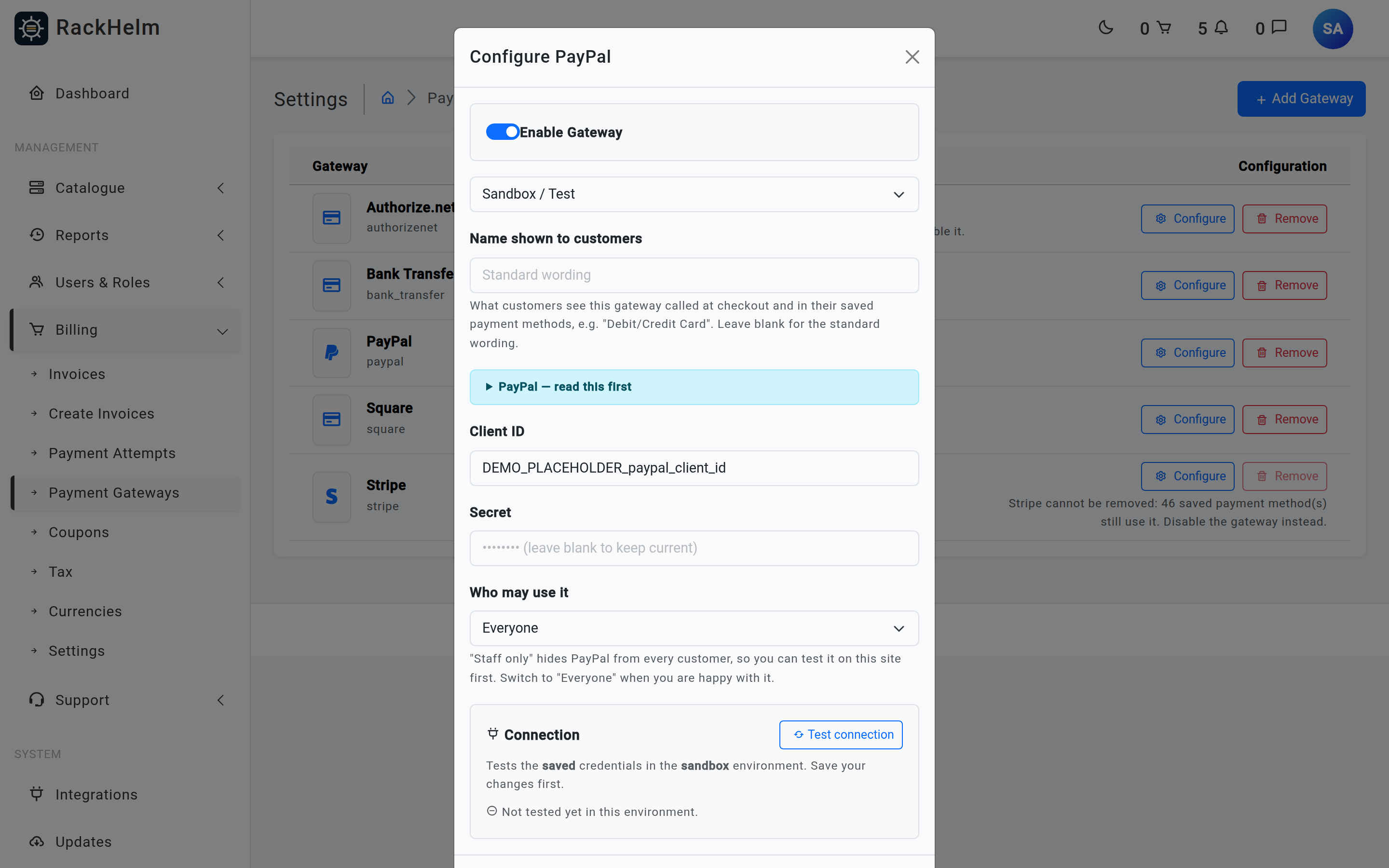Viewport: 1389px width, 868px height.
Task: Click the Updates cloud download icon
Action: click(x=37, y=841)
